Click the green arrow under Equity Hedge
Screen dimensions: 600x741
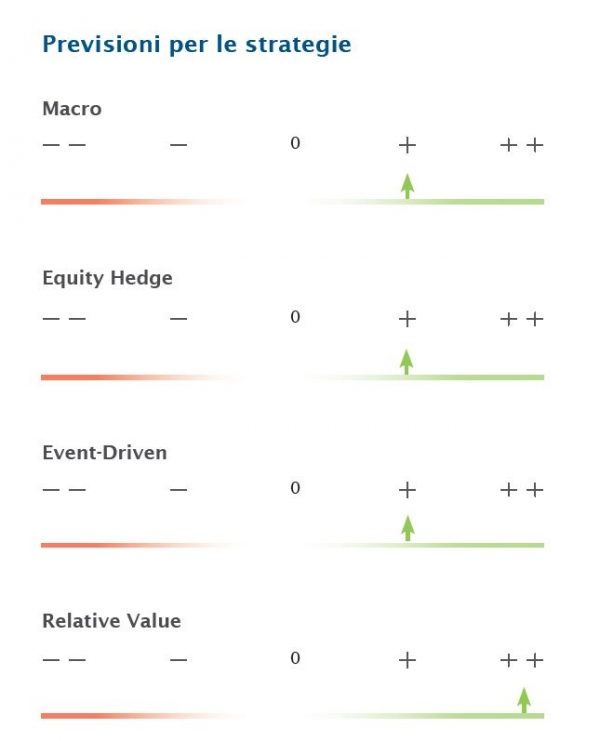pyautogui.click(x=407, y=362)
